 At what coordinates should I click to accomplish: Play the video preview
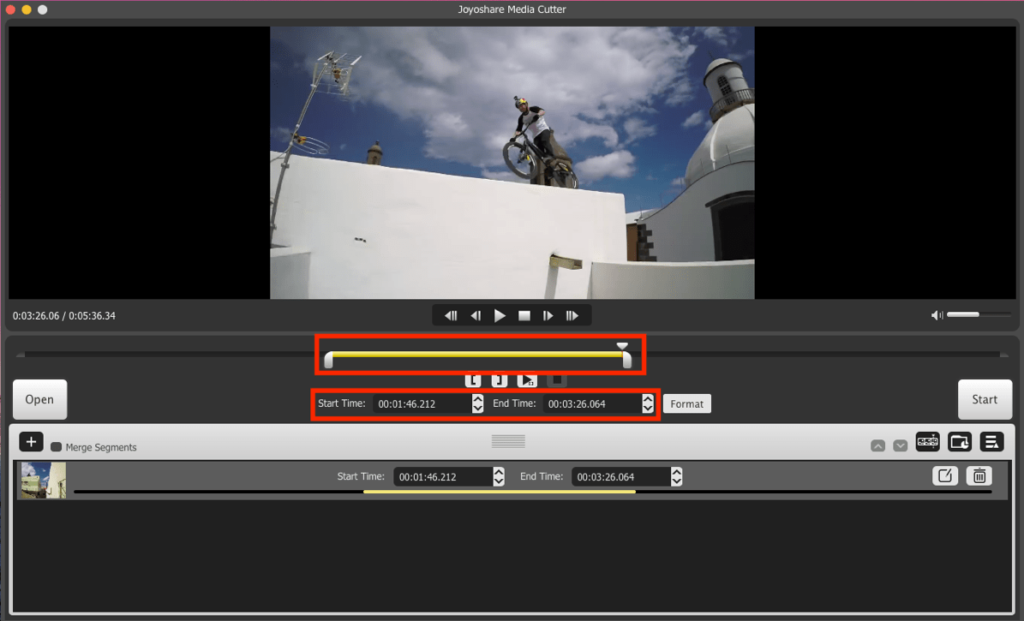(500, 316)
